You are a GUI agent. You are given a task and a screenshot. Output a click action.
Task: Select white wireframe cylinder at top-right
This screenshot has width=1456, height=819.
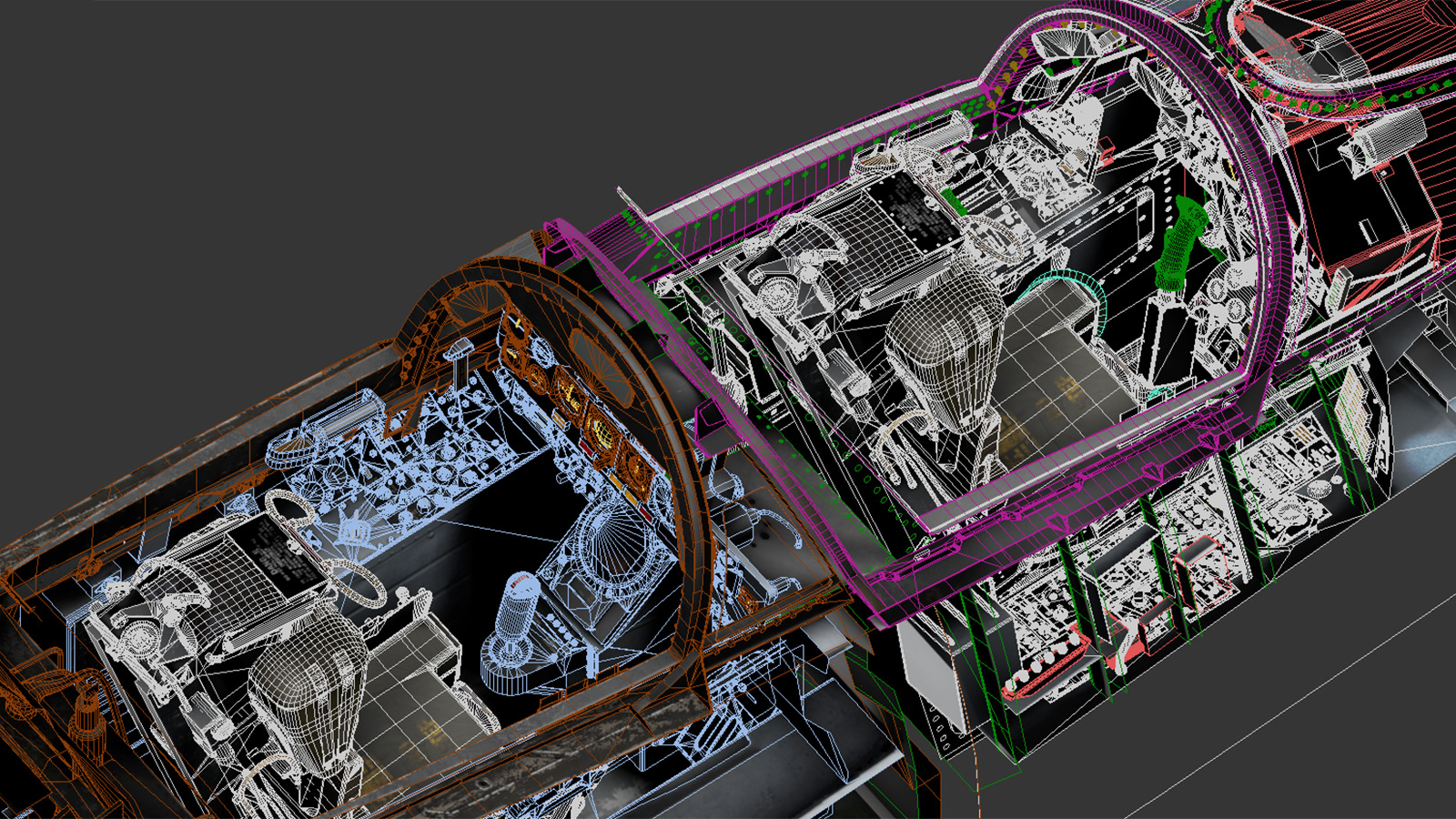click(x=1383, y=136)
